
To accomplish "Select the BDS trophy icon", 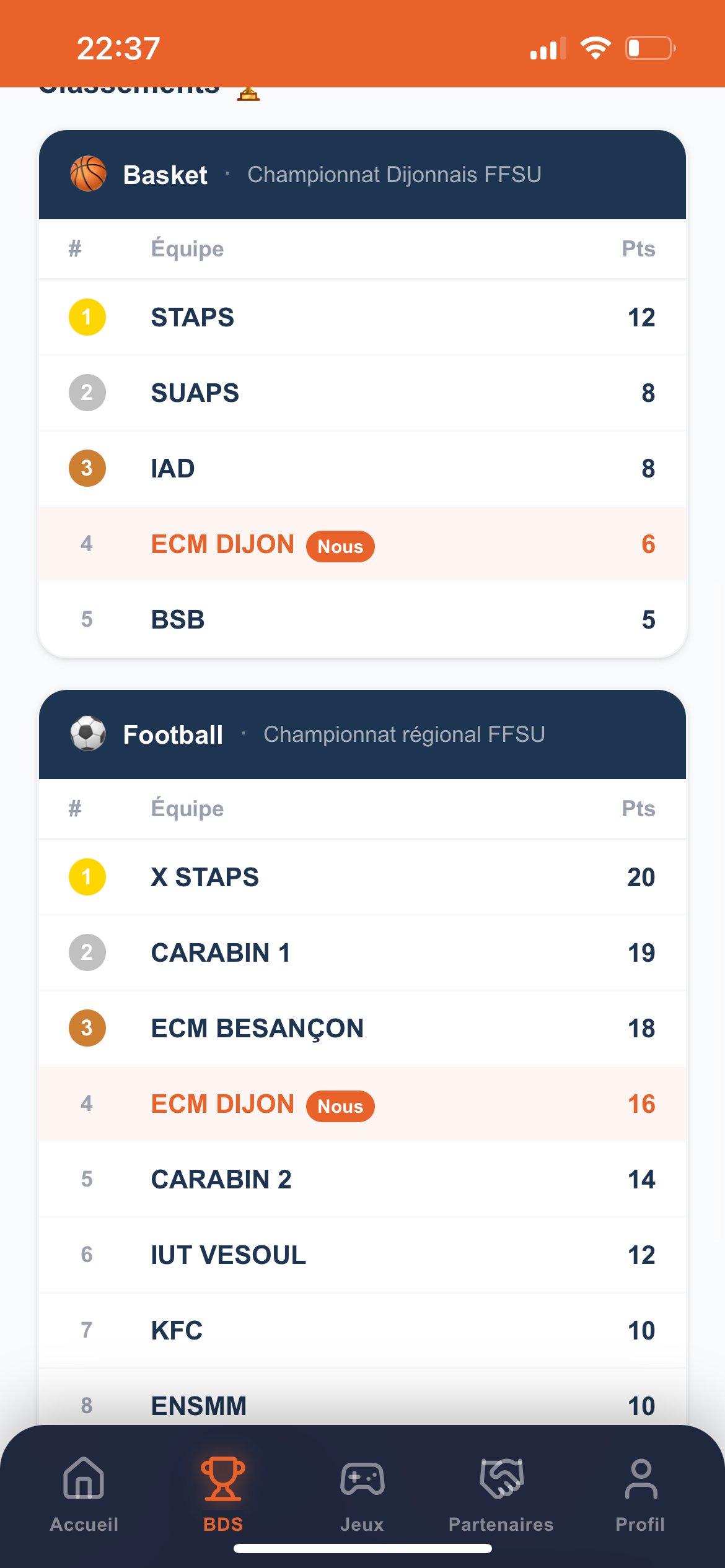I will (x=222, y=1478).
